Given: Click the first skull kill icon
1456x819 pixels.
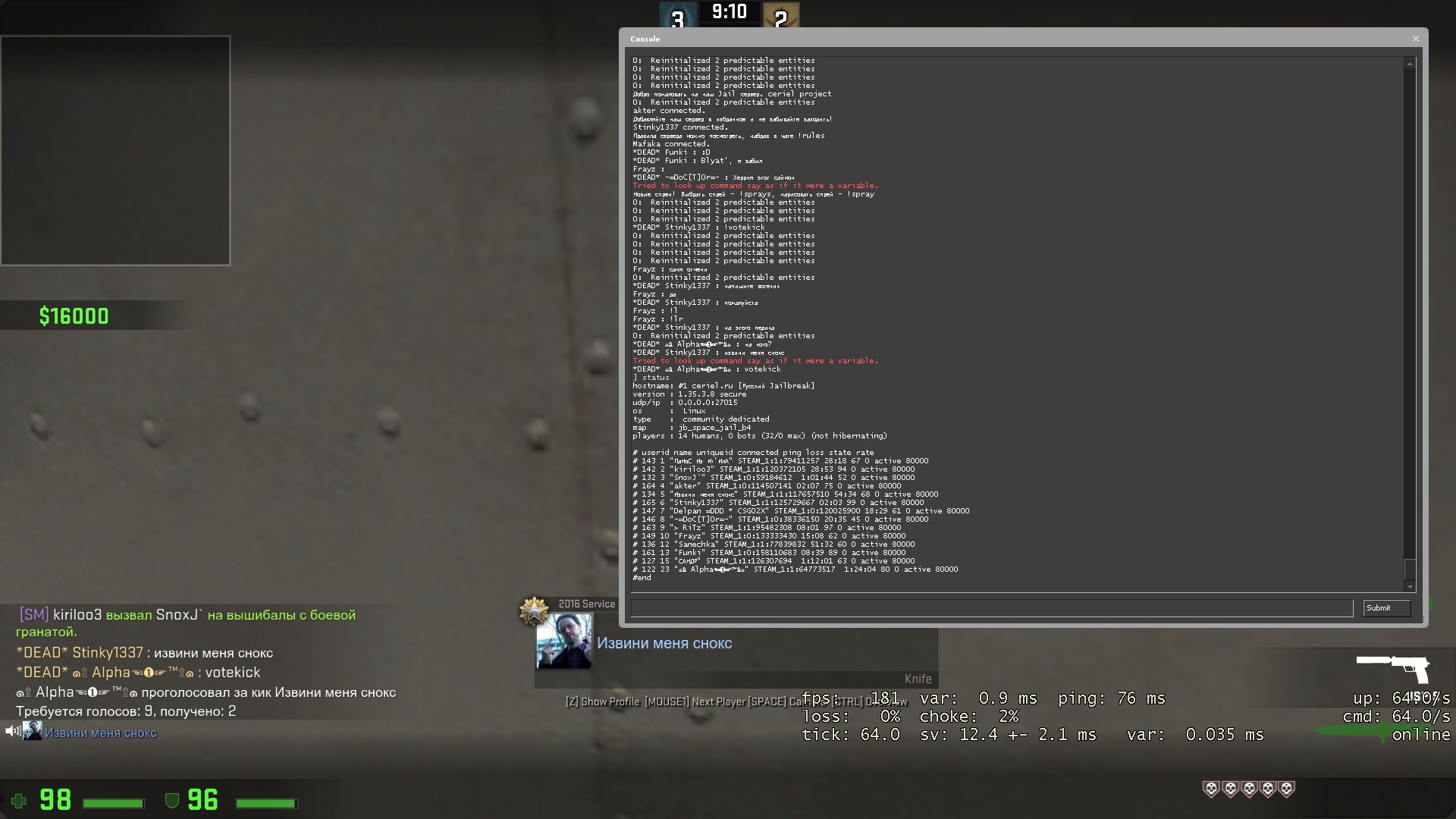Looking at the screenshot, I should pyautogui.click(x=1211, y=789).
